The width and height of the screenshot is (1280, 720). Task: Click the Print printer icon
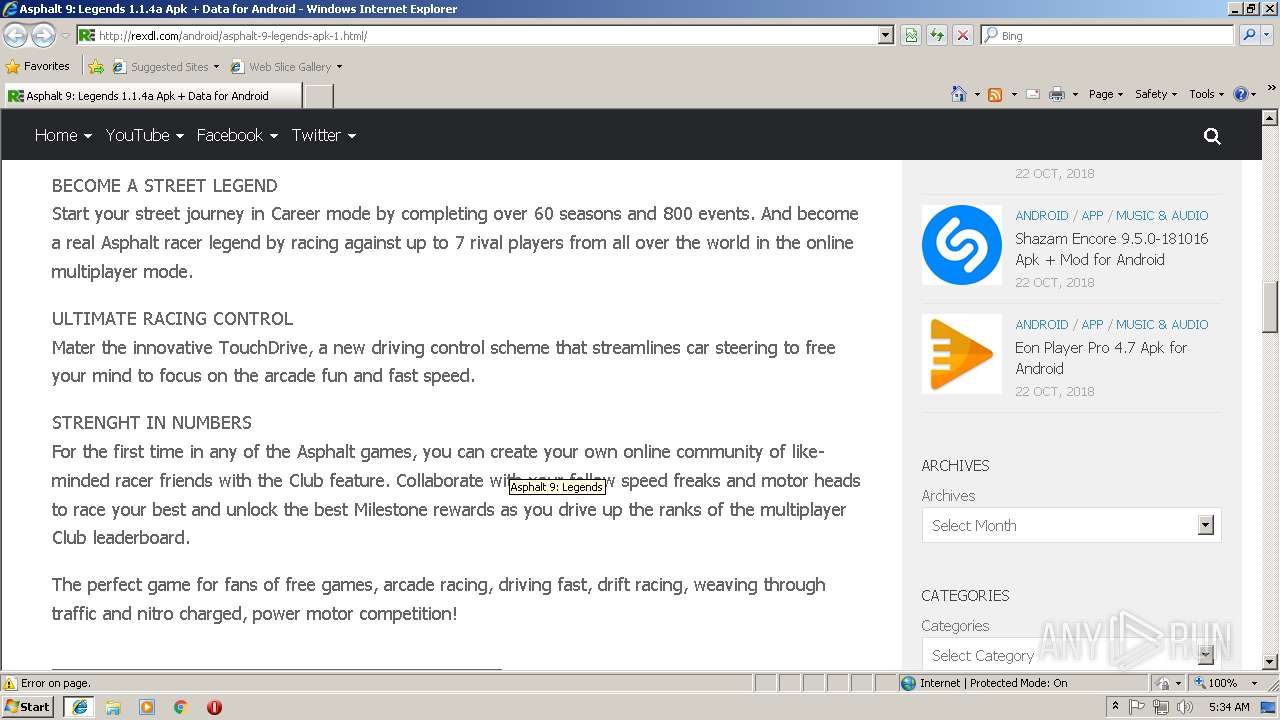point(1058,94)
